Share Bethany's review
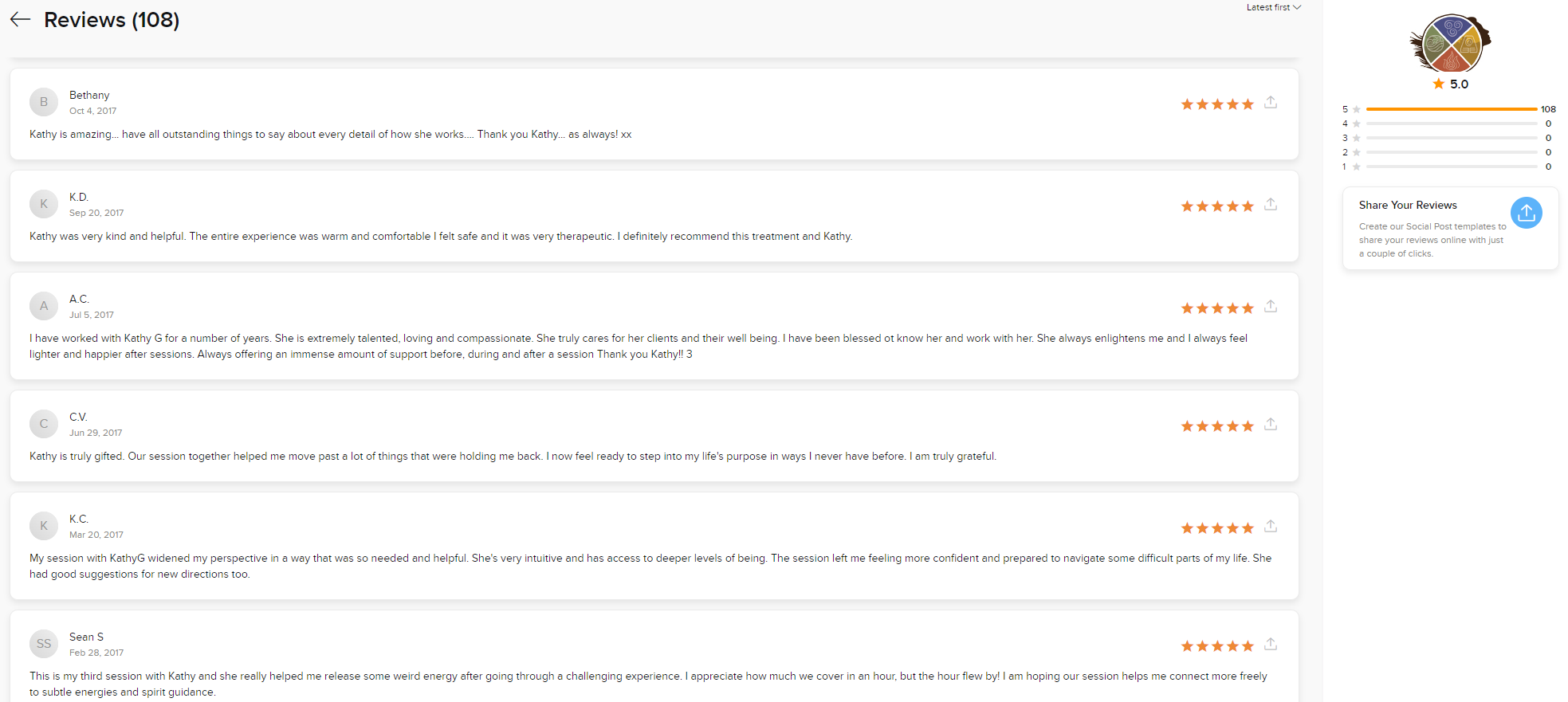The image size is (1568, 702). [x=1271, y=103]
